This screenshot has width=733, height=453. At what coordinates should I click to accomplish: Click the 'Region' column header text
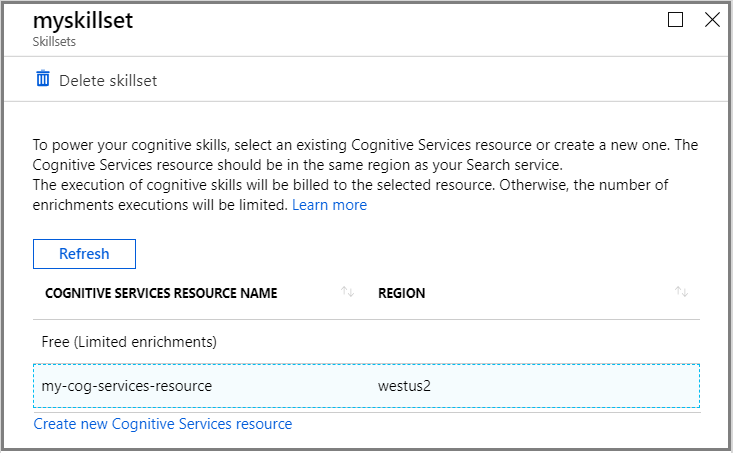point(401,293)
